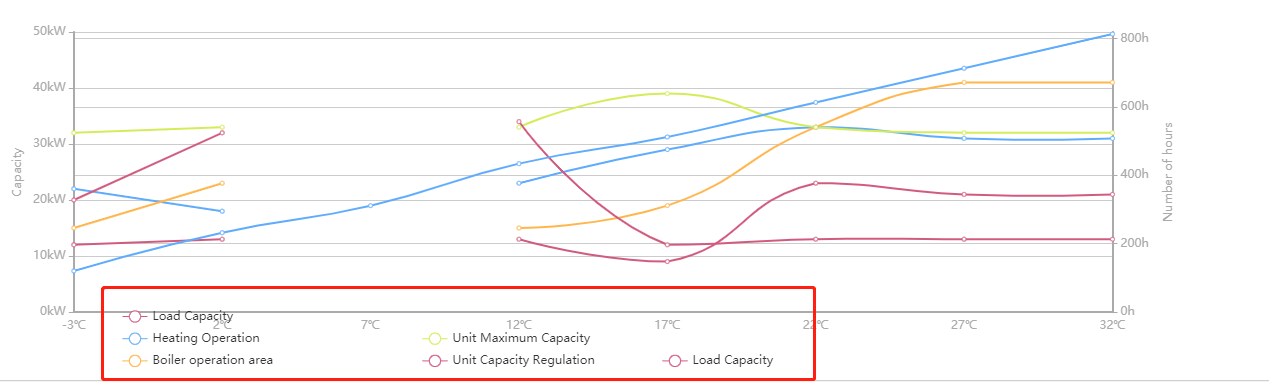Click the Number of hours axis title
Screen dimensions: 1269x382
1168,172
